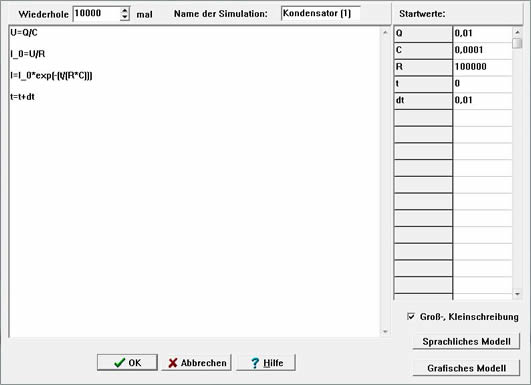Click the equation line t=t+dt
Image resolution: width=531 pixels, height=385 pixels.
[22, 97]
